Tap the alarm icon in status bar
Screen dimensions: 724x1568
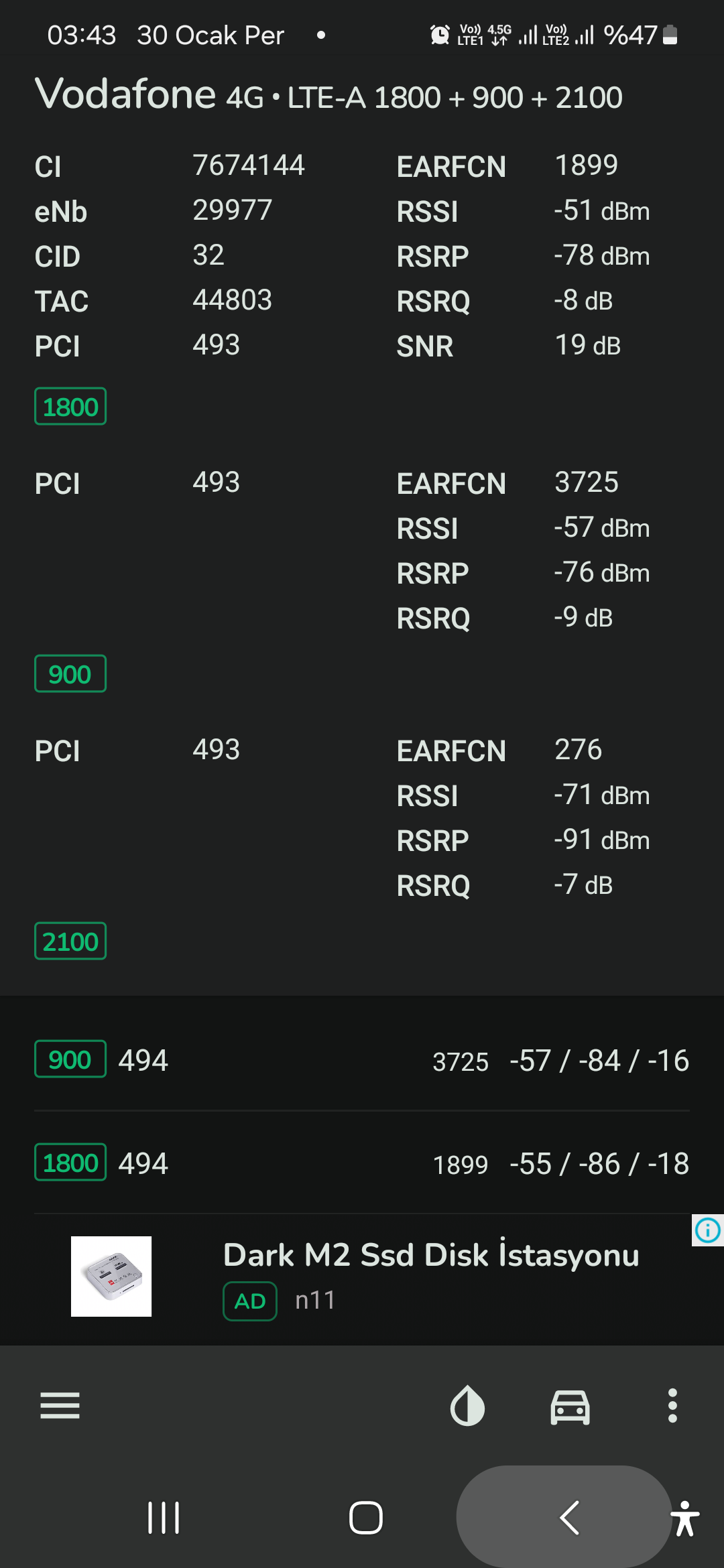tap(440, 35)
